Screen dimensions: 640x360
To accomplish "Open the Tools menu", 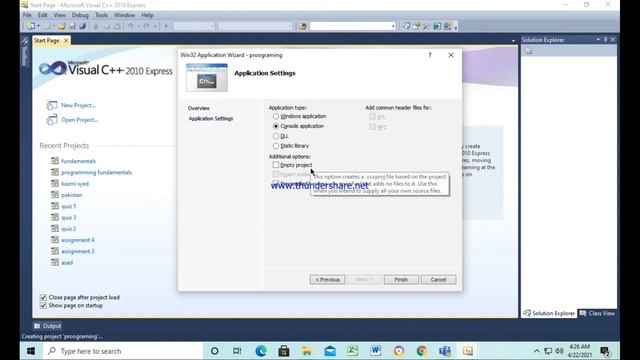I will coord(101,15).
